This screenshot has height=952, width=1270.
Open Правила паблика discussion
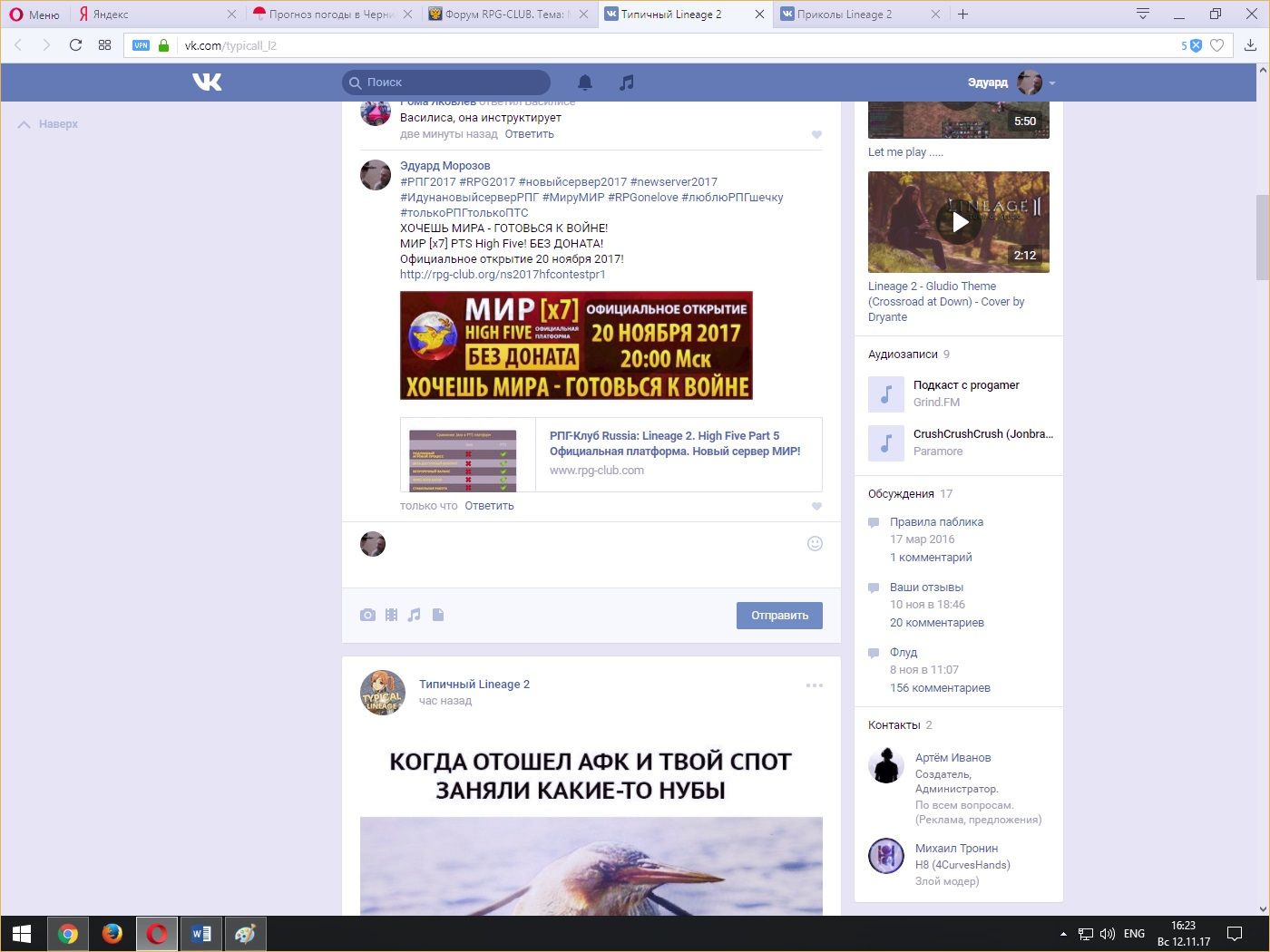click(936, 522)
